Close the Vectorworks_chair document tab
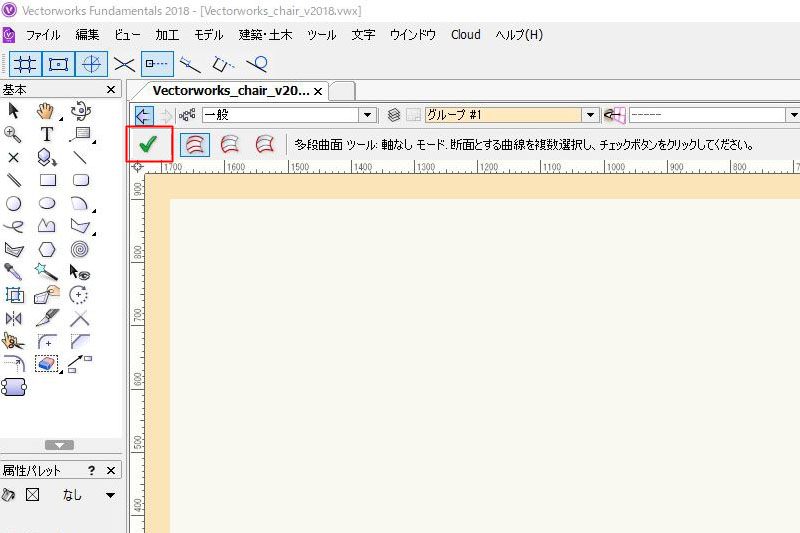 (318, 91)
